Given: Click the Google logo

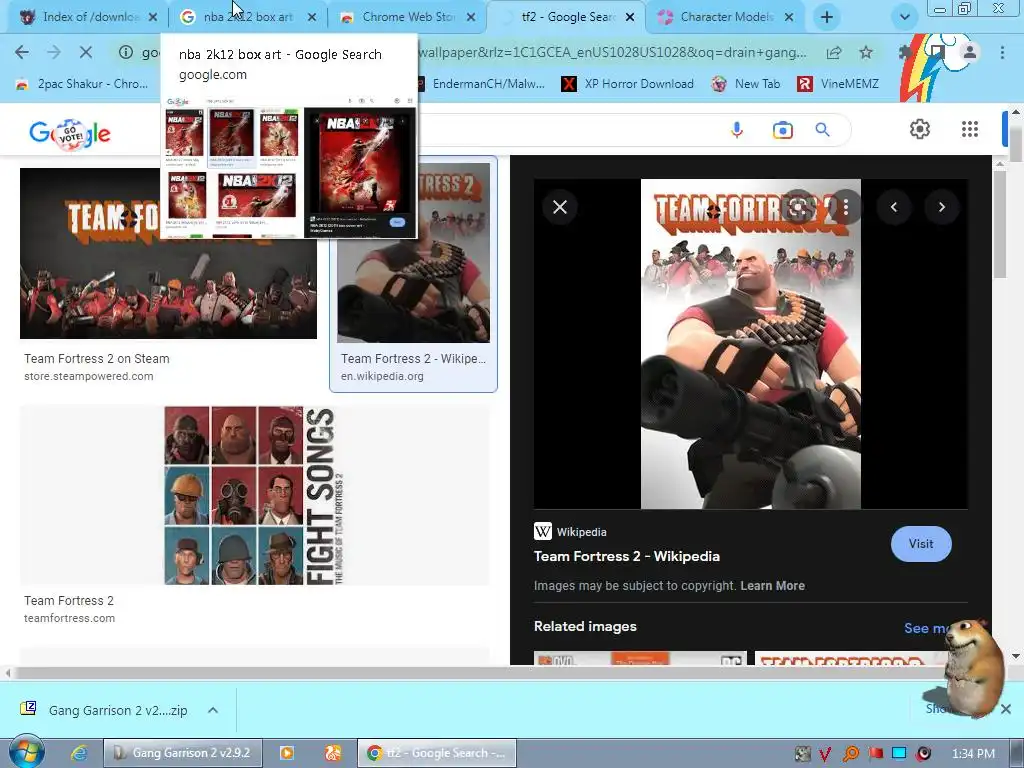Looking at the screenshot, I should click(70, 134).
